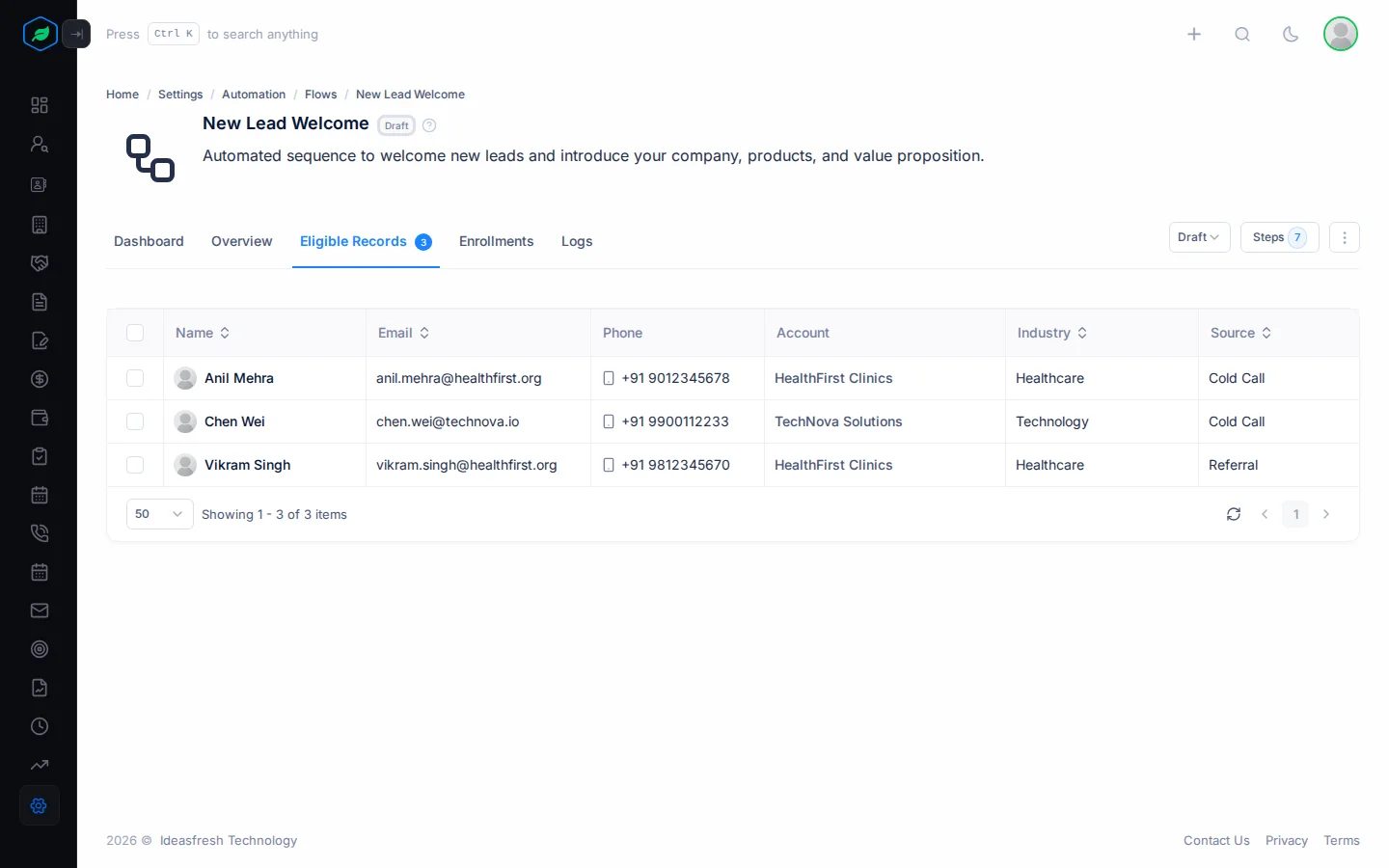Open the dashboard grid icon in sidebar
The image size is (1389, 868).
click(x=40, y=105)
